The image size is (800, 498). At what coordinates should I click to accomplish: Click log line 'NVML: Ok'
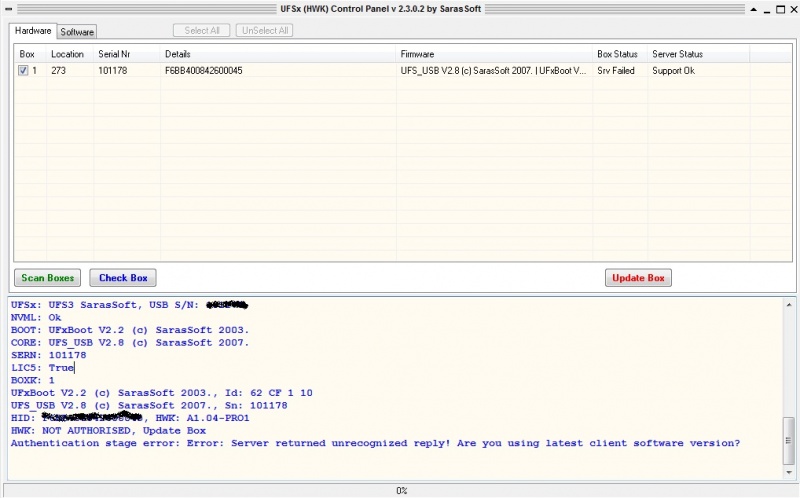(x=36, y=317)
